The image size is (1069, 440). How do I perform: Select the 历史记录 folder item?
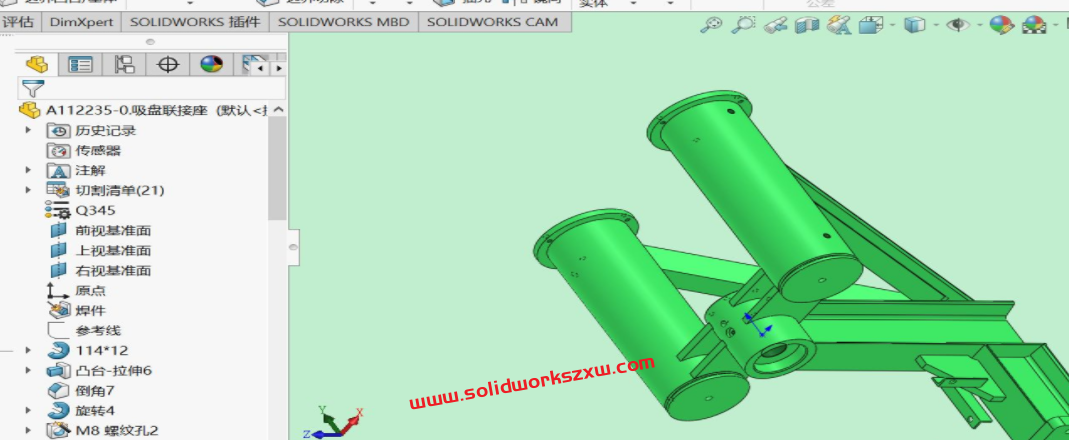coord(106,130)
